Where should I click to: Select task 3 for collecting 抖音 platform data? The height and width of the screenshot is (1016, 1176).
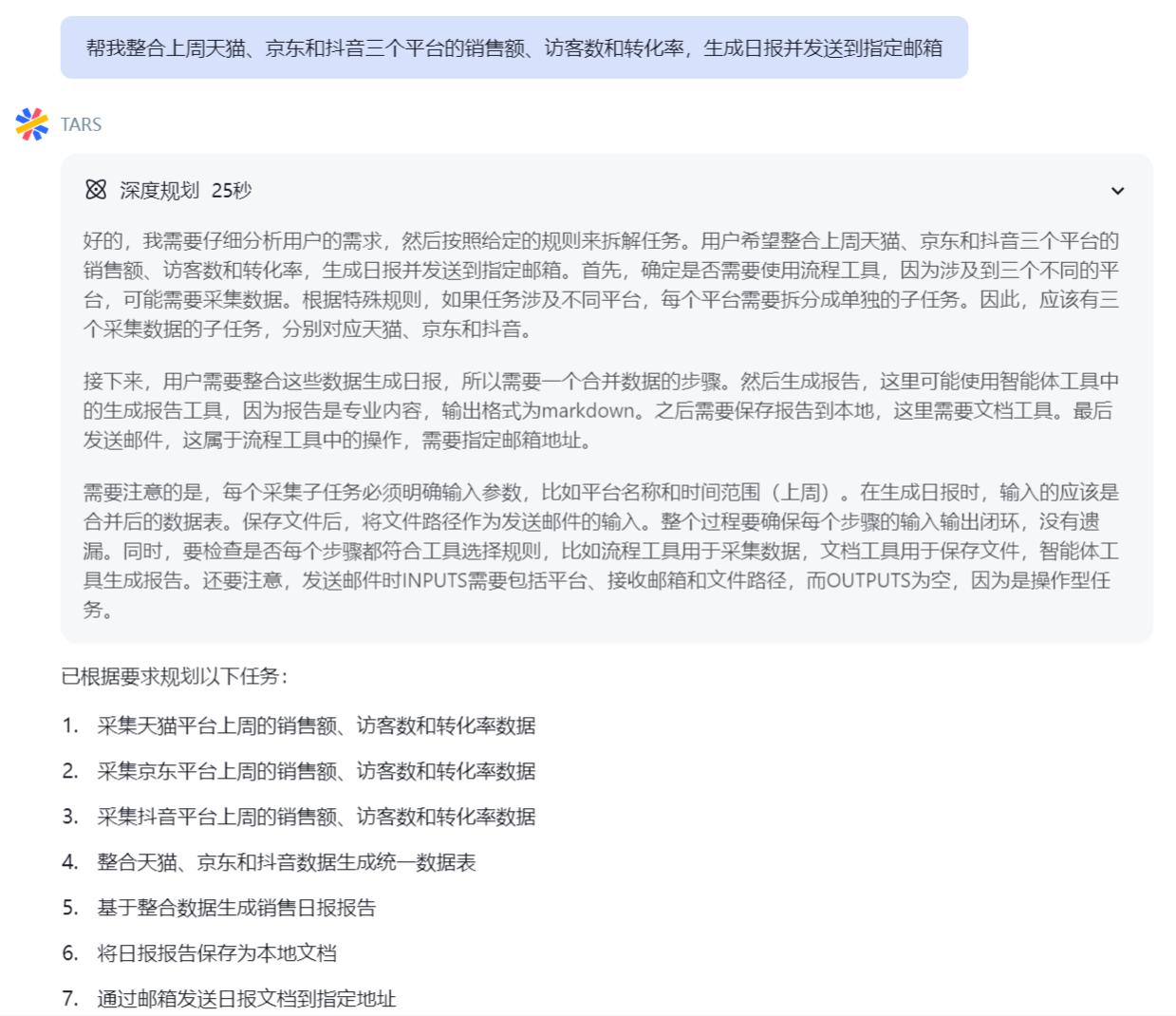316,817
